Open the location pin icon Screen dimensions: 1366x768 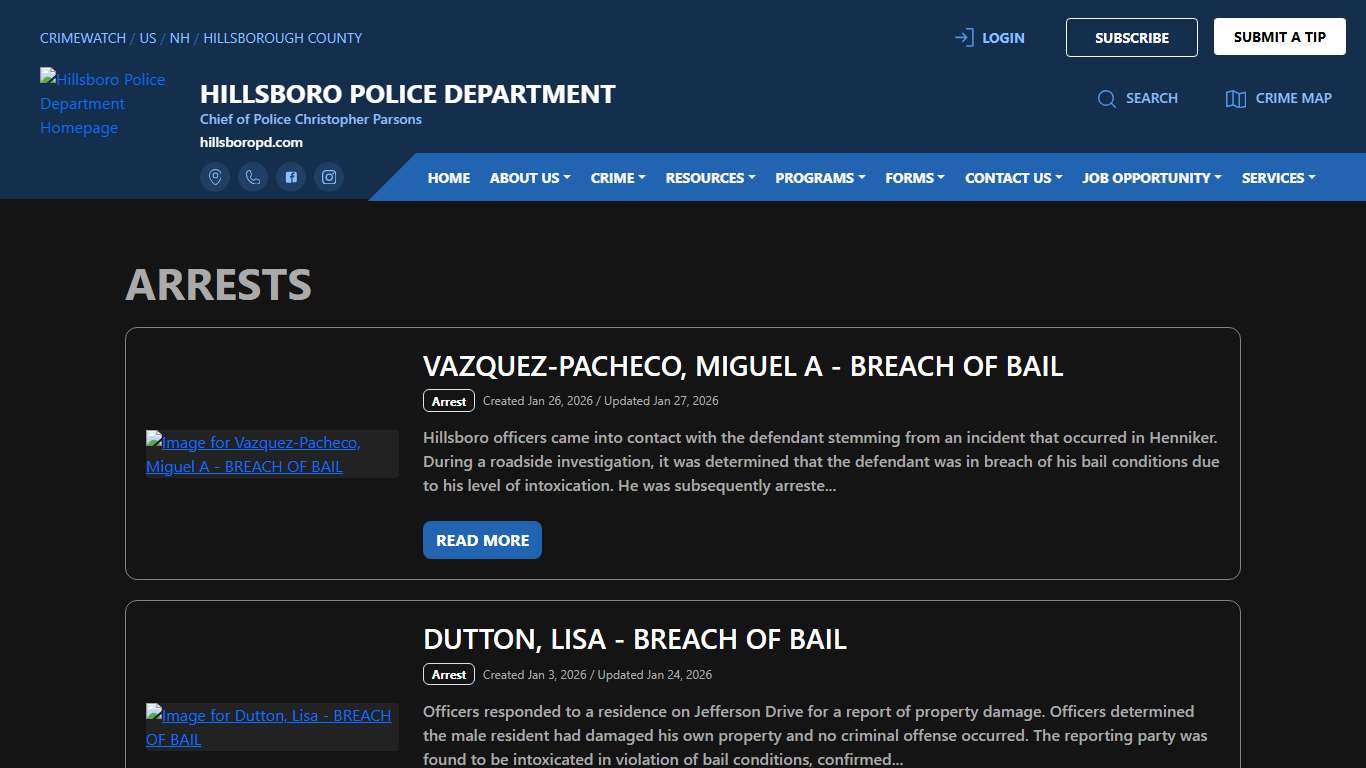(x=215, y=177)
